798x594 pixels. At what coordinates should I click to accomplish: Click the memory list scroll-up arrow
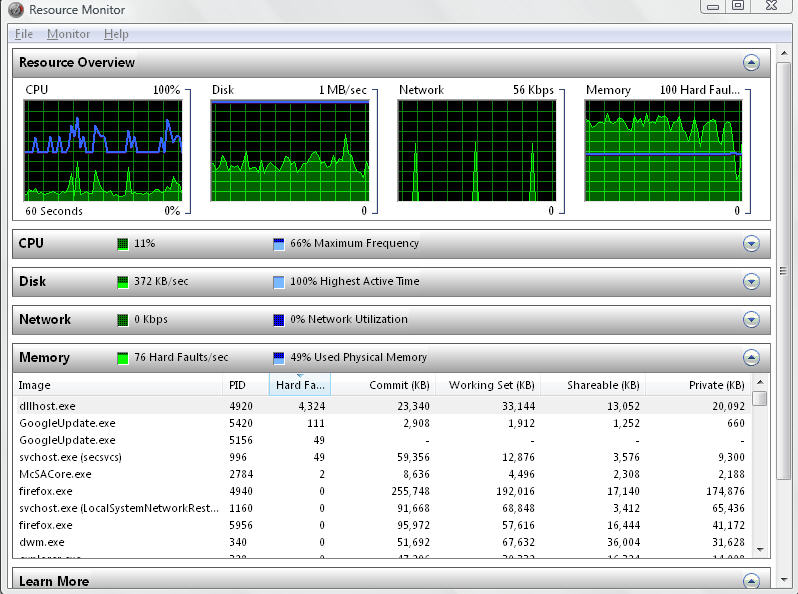(x=760, y=382)
